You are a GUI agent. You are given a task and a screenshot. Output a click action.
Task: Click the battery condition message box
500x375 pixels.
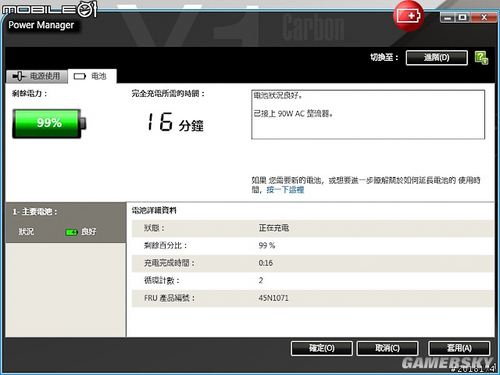pyautogui.click(x=368, y=114)
